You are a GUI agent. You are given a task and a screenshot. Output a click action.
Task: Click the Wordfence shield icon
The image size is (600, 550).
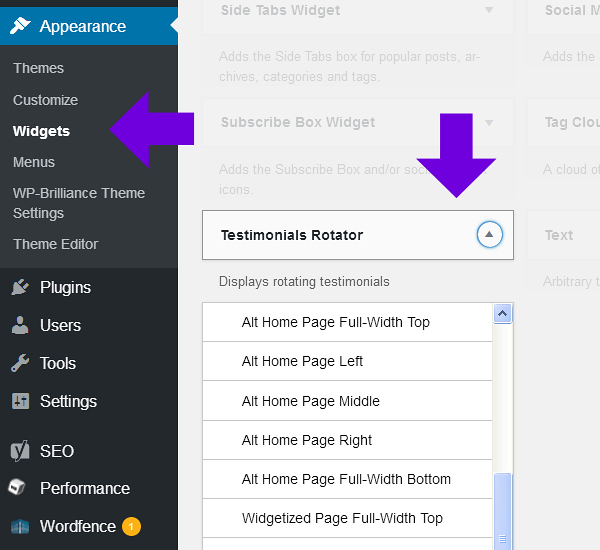click(x=20, y=526)
